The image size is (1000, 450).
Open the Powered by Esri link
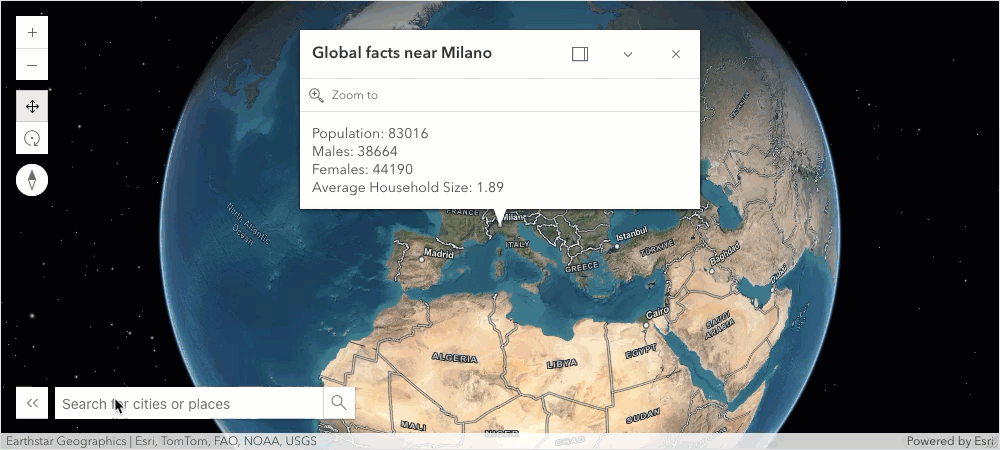[x=950, y=441]
